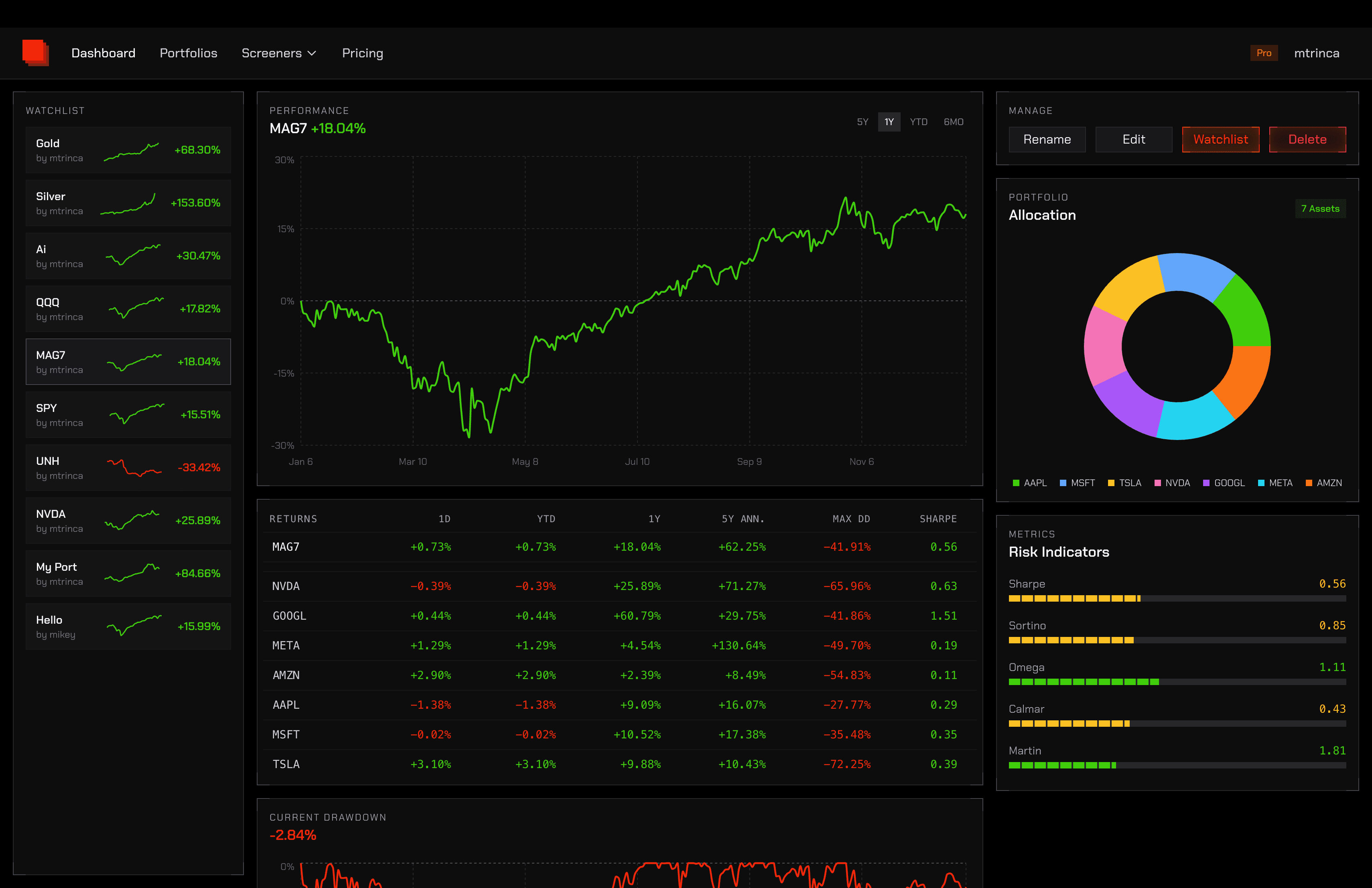Select the MAG7 row in Returns table
The height and width of the screenshot is (888, 1372).
click(x=617, y=547)
